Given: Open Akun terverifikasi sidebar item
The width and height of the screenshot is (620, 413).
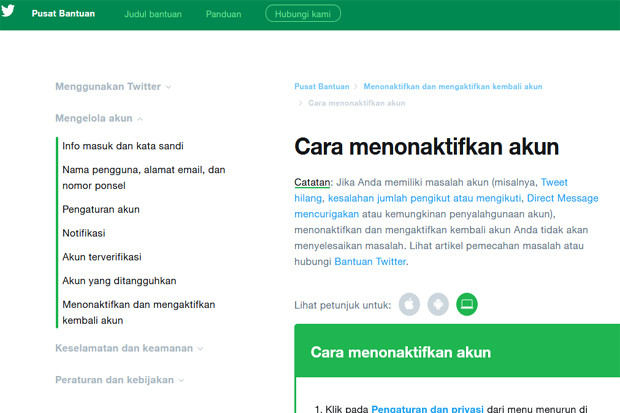Looking at the screenshot, I should pos(102,257).
